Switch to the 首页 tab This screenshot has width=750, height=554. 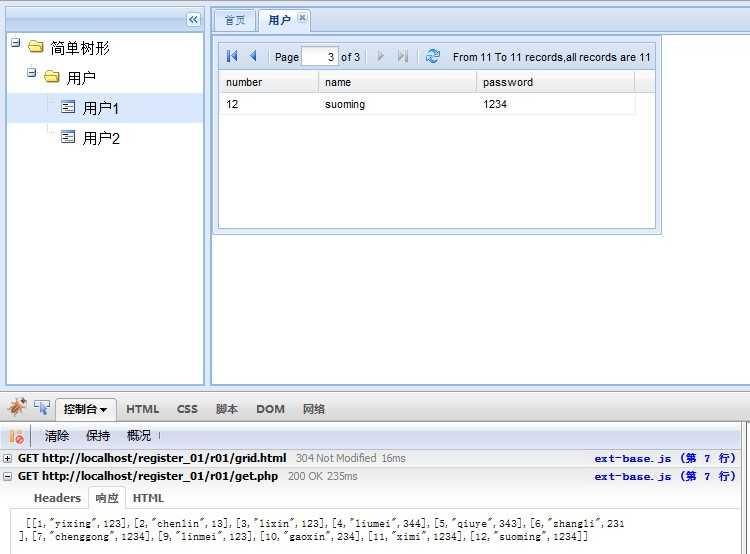235,21
